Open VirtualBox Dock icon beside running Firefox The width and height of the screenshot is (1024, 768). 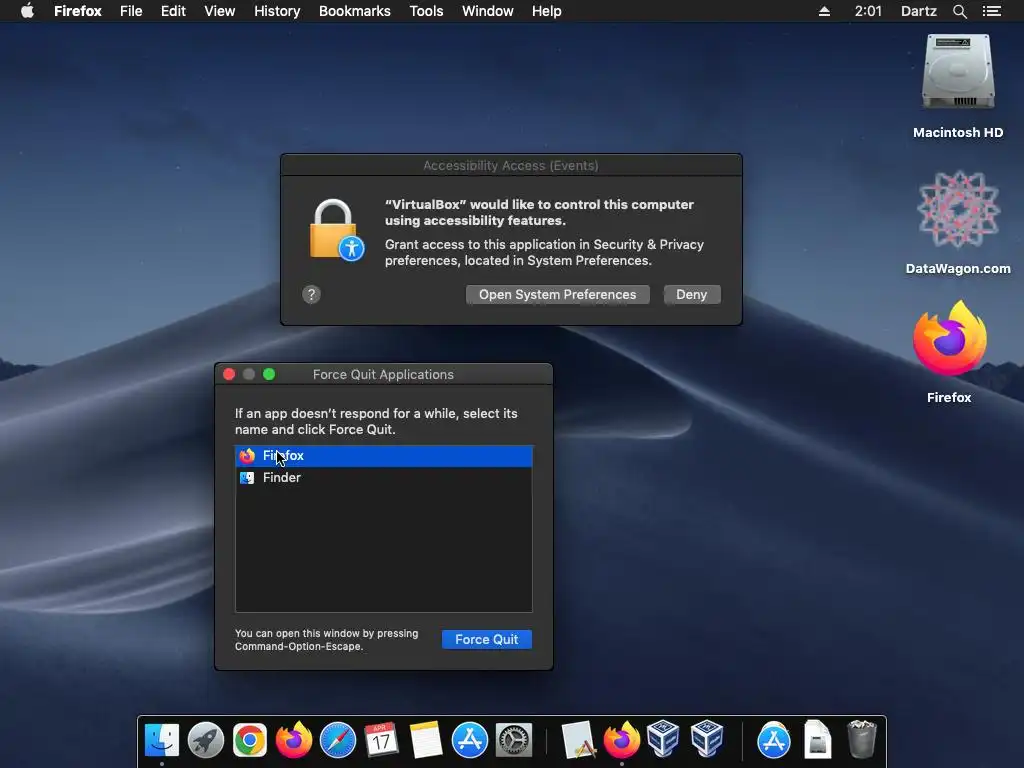point(664,739)
